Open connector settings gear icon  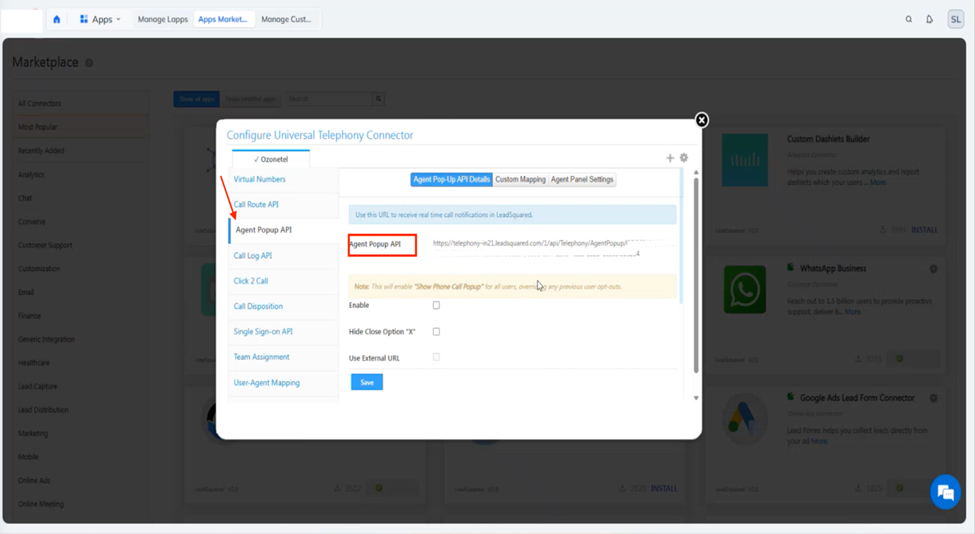(x=684, y=158)
